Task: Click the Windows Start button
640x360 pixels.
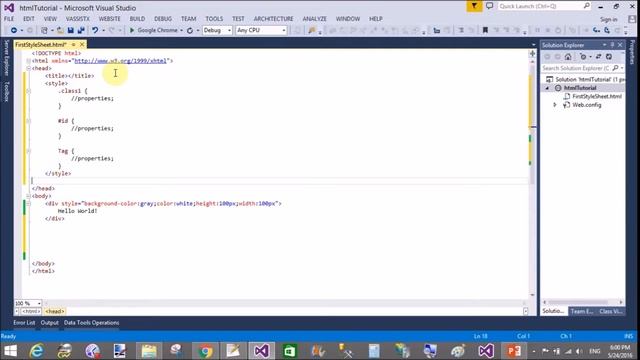Action: point(10,351)
